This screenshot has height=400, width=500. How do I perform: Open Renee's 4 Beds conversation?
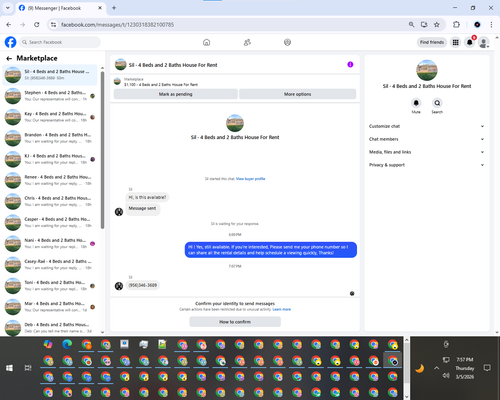[50, 180]
